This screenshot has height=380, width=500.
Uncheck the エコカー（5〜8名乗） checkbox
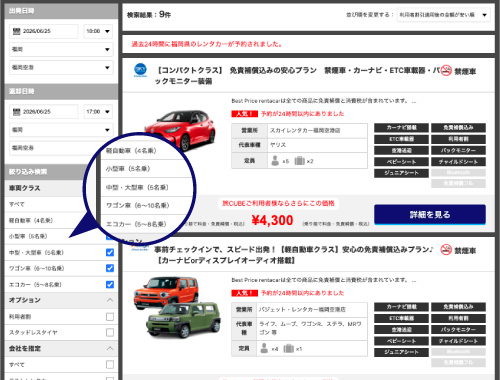pyautogui.click(x=110, y=284)
